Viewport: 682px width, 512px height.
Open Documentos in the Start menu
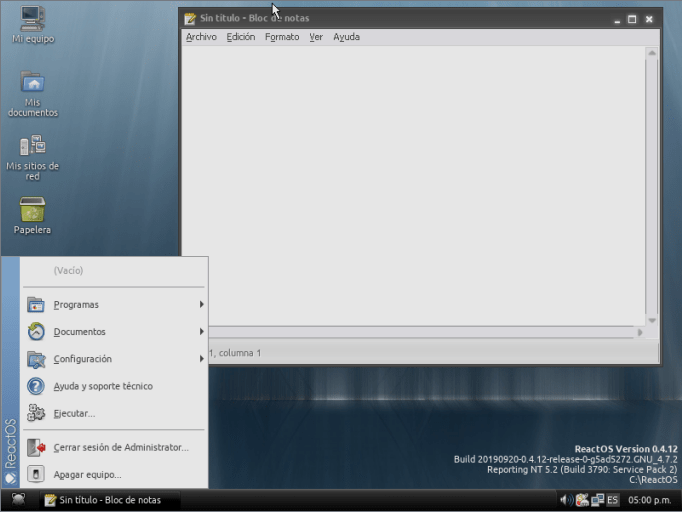click(114, 331)
